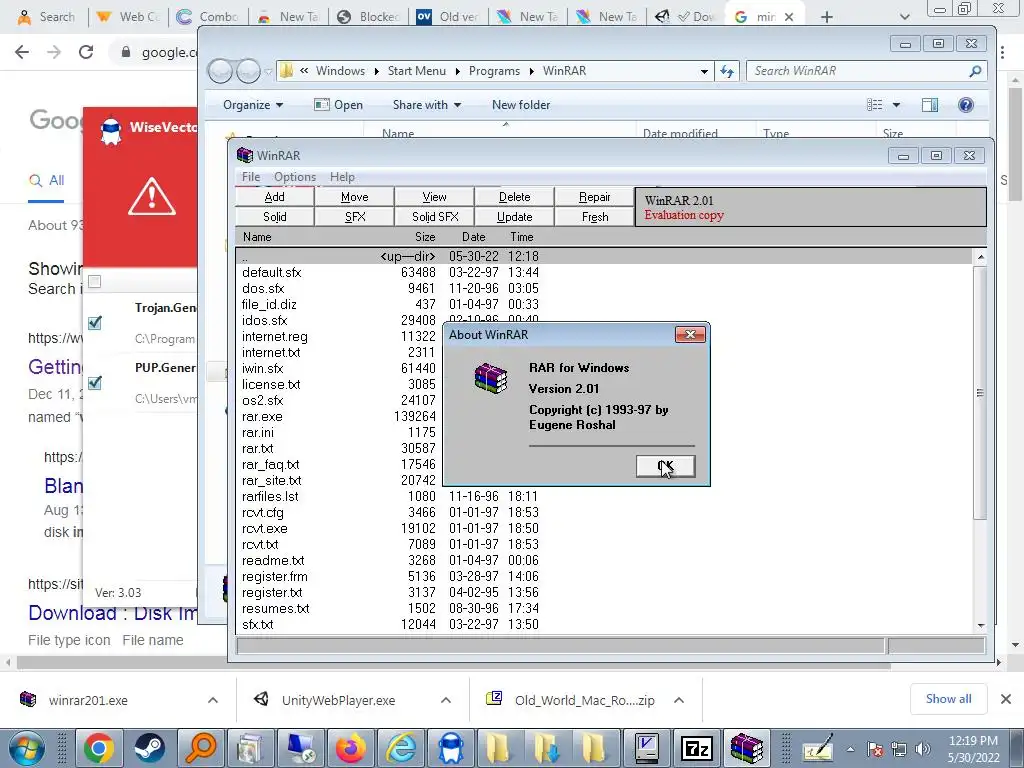Screen dimensions: 1024x768
Task: Click Open in the Explorer toolbar
Action: point(338,105)
